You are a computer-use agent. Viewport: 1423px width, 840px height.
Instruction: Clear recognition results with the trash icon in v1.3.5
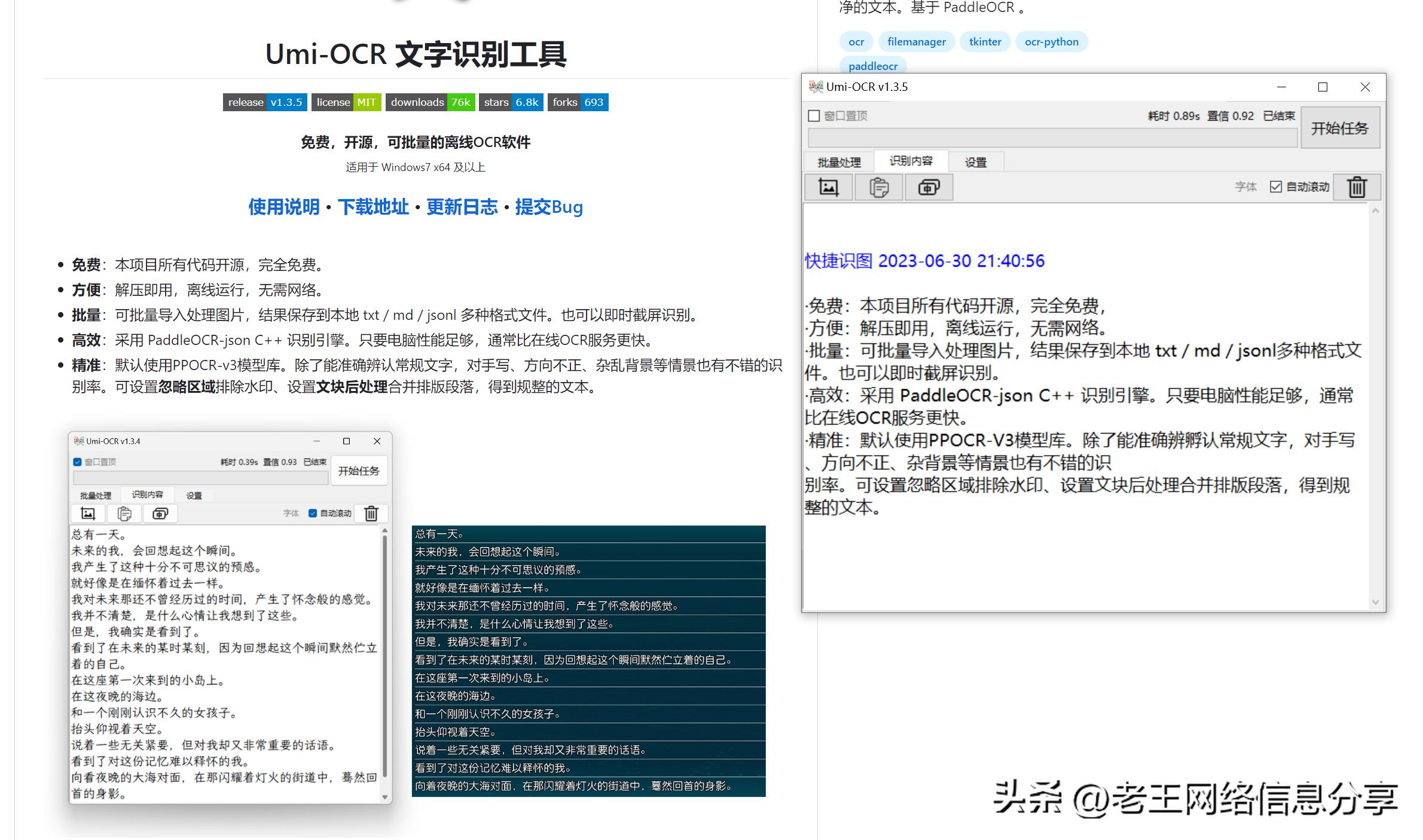pyautogui.click(x=1356, y=187)
